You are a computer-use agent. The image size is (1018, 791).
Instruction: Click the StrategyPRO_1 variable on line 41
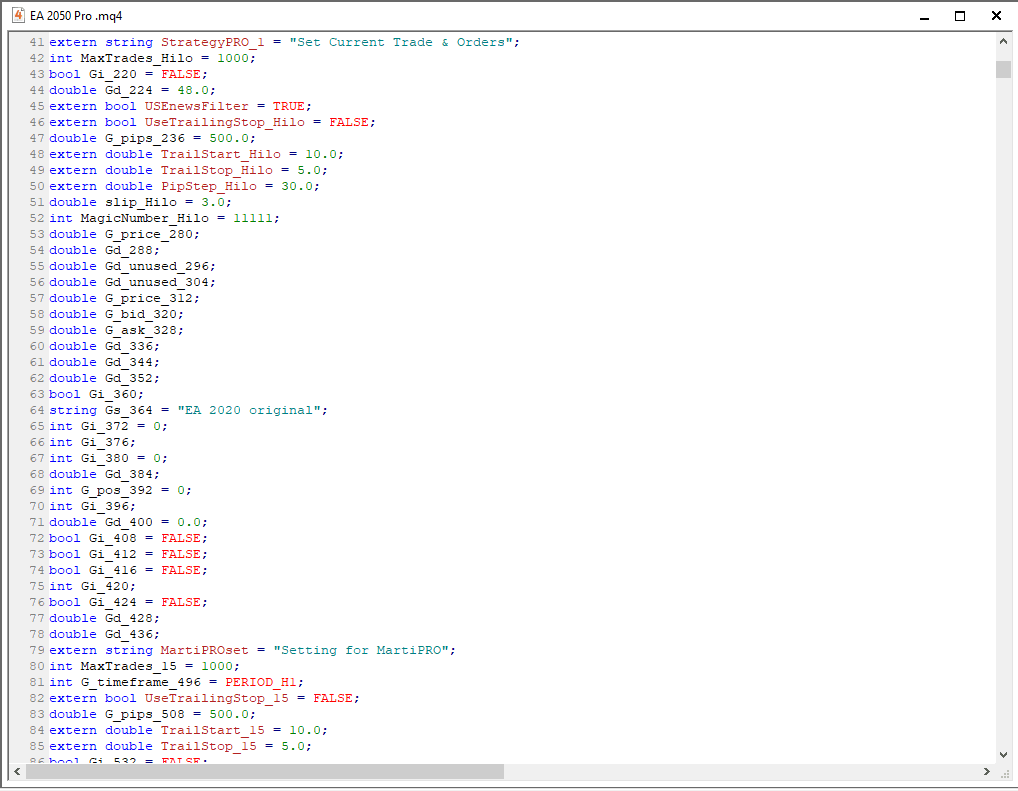[212, 42]
